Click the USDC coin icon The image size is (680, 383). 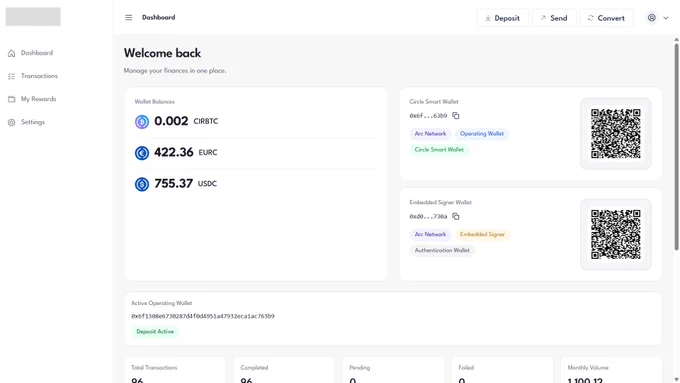click(142, 184)
